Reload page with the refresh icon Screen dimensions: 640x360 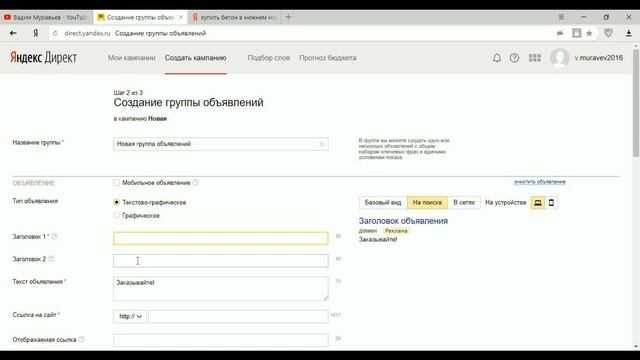click(x=55, y=33)
